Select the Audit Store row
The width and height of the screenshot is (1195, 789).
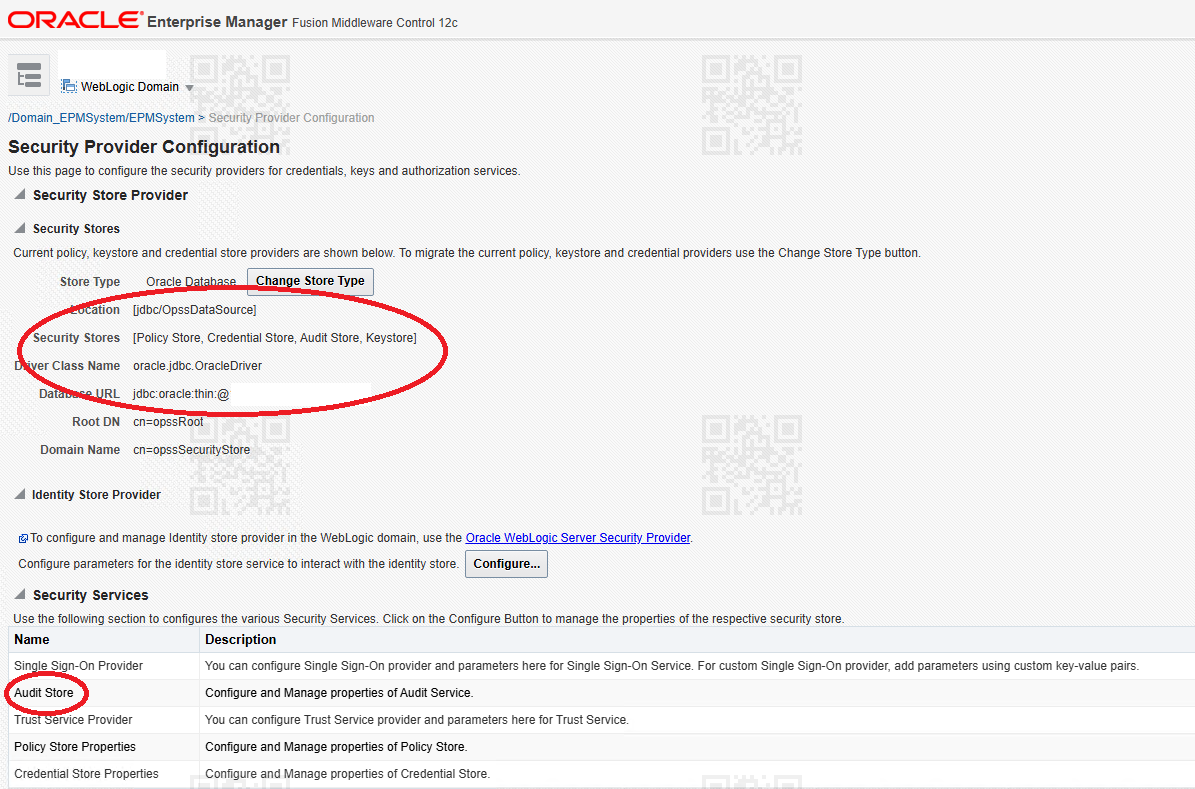[x=601, y=693]
